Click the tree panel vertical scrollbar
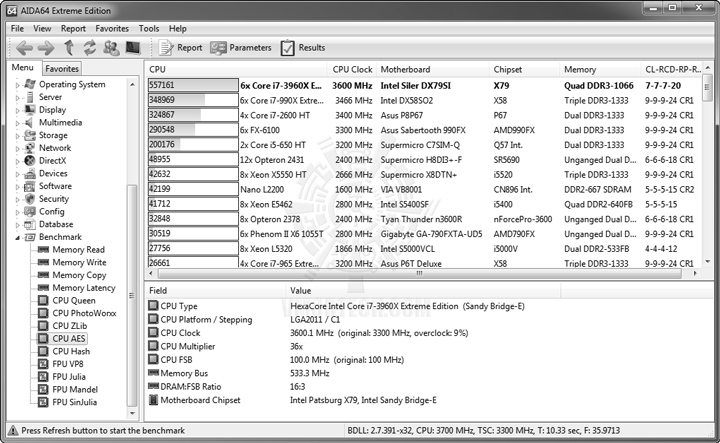This screenshot has width=720, height=443. click(x=132, y=295)
